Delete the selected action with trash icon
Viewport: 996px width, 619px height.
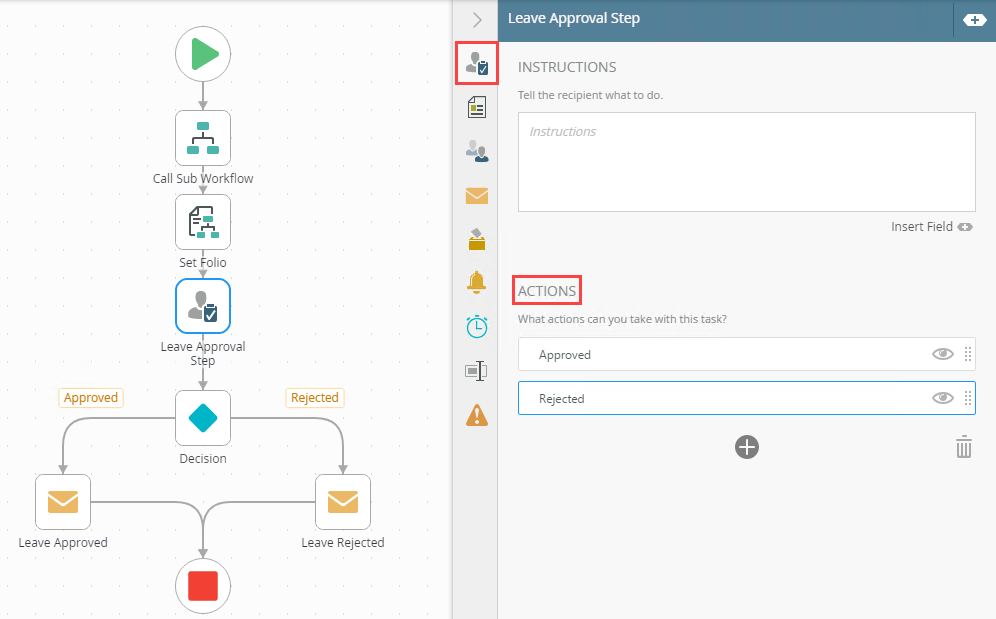pos(964,447)
